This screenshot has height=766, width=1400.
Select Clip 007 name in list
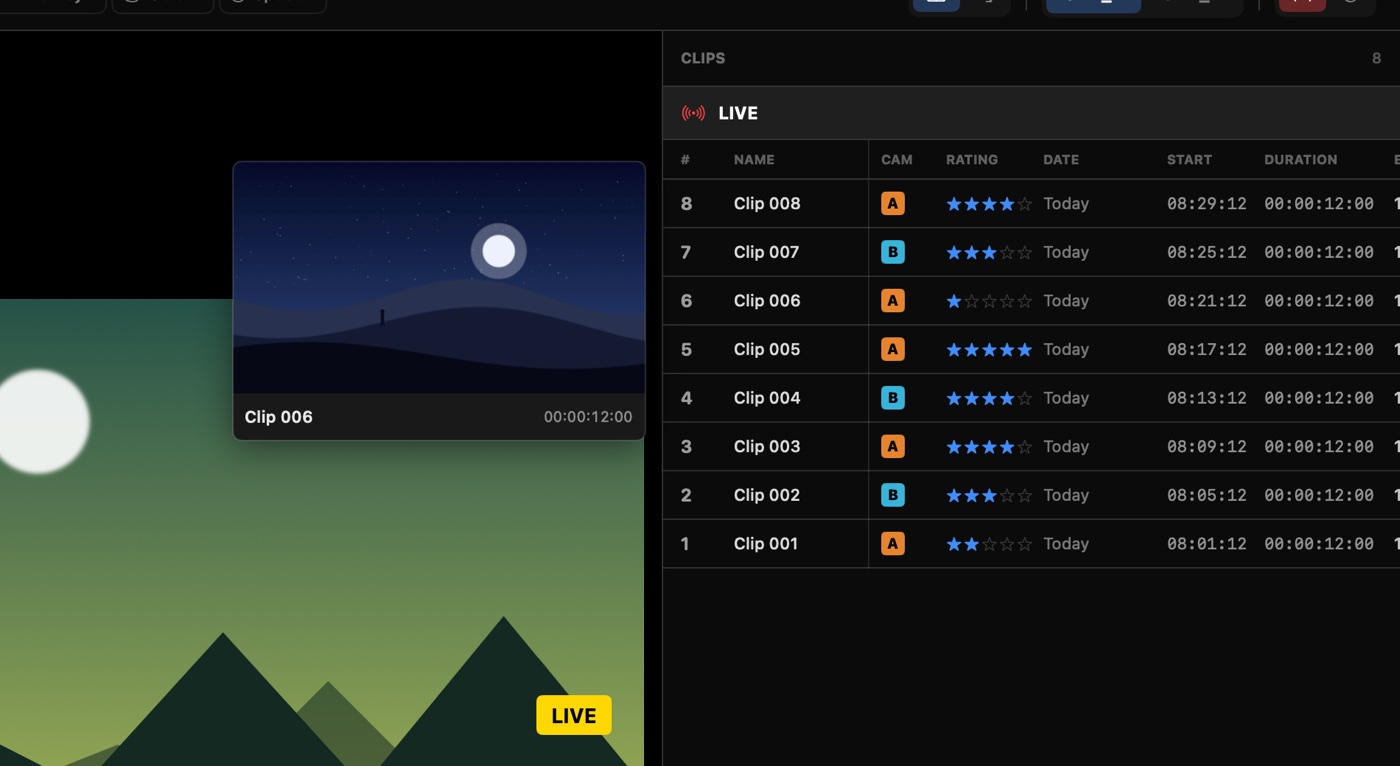point(766,252)
